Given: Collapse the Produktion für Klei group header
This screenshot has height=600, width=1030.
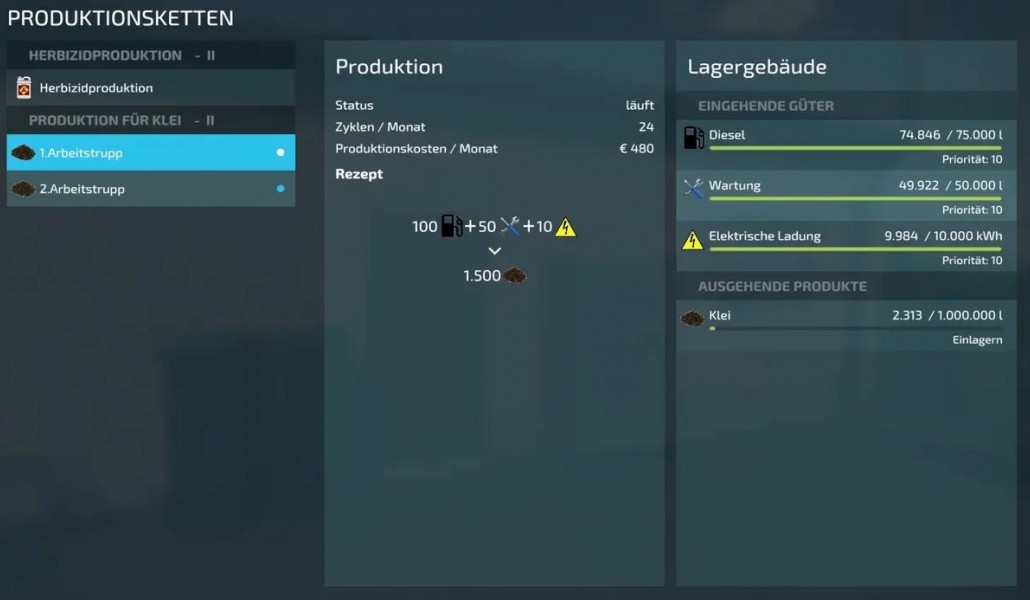Looking at the screenshot, I should [x=150, y=120].
